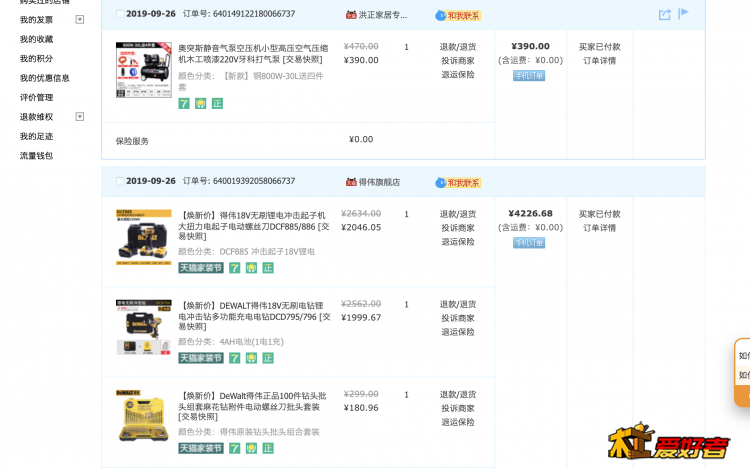Open 得伟旗舰店 shop link

379,182
